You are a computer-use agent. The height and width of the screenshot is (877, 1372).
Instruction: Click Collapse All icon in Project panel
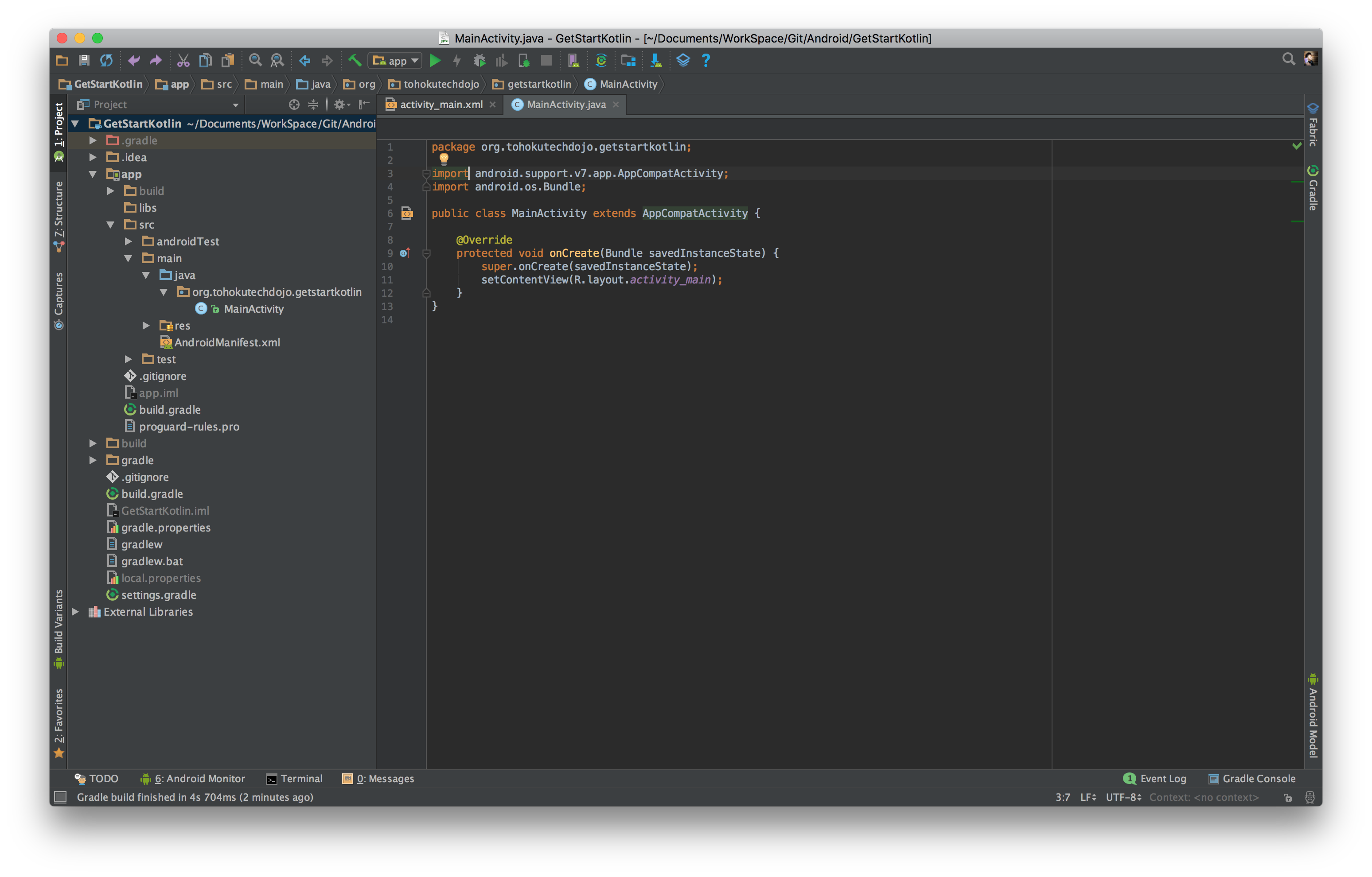tap(313, 104)
